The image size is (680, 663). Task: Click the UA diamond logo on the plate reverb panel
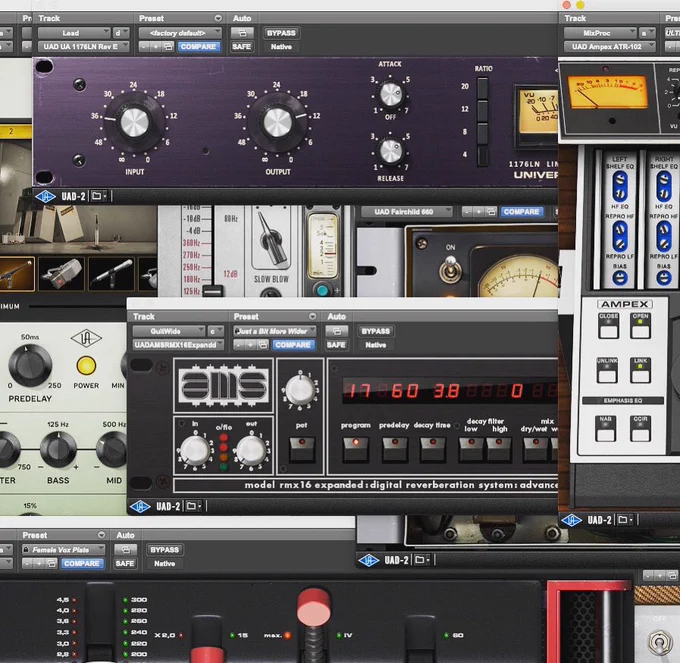tap(86, 338)
